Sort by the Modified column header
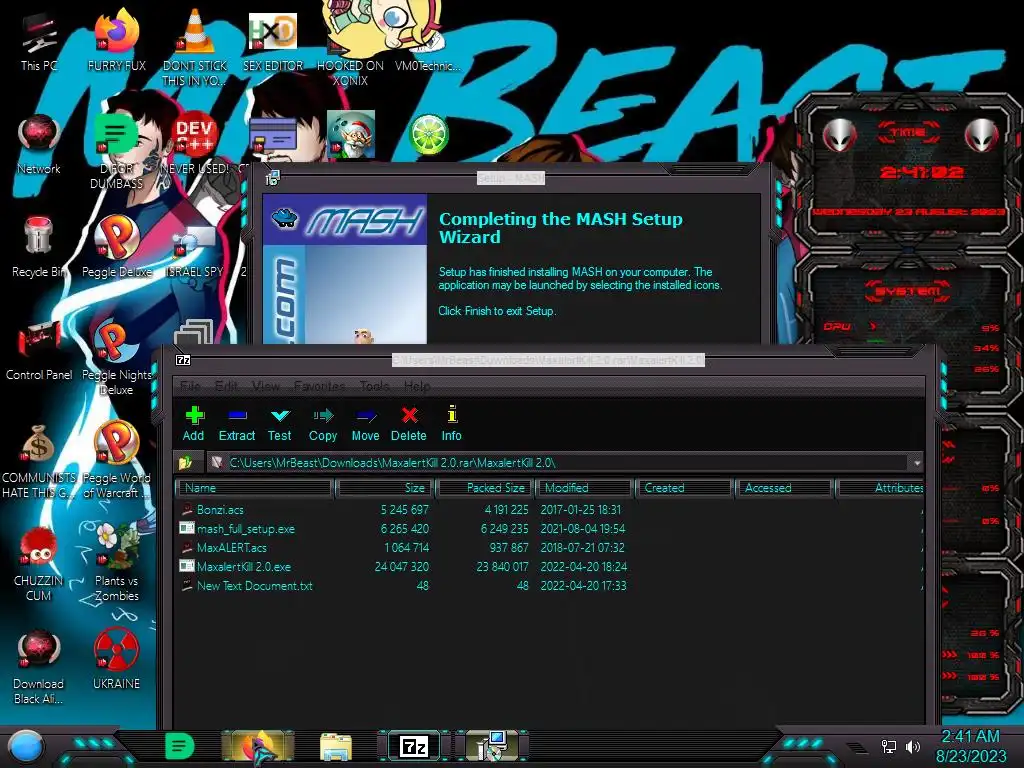This screenshot has height=768, width=1024. pyautogui.click(x=584, y=488)
